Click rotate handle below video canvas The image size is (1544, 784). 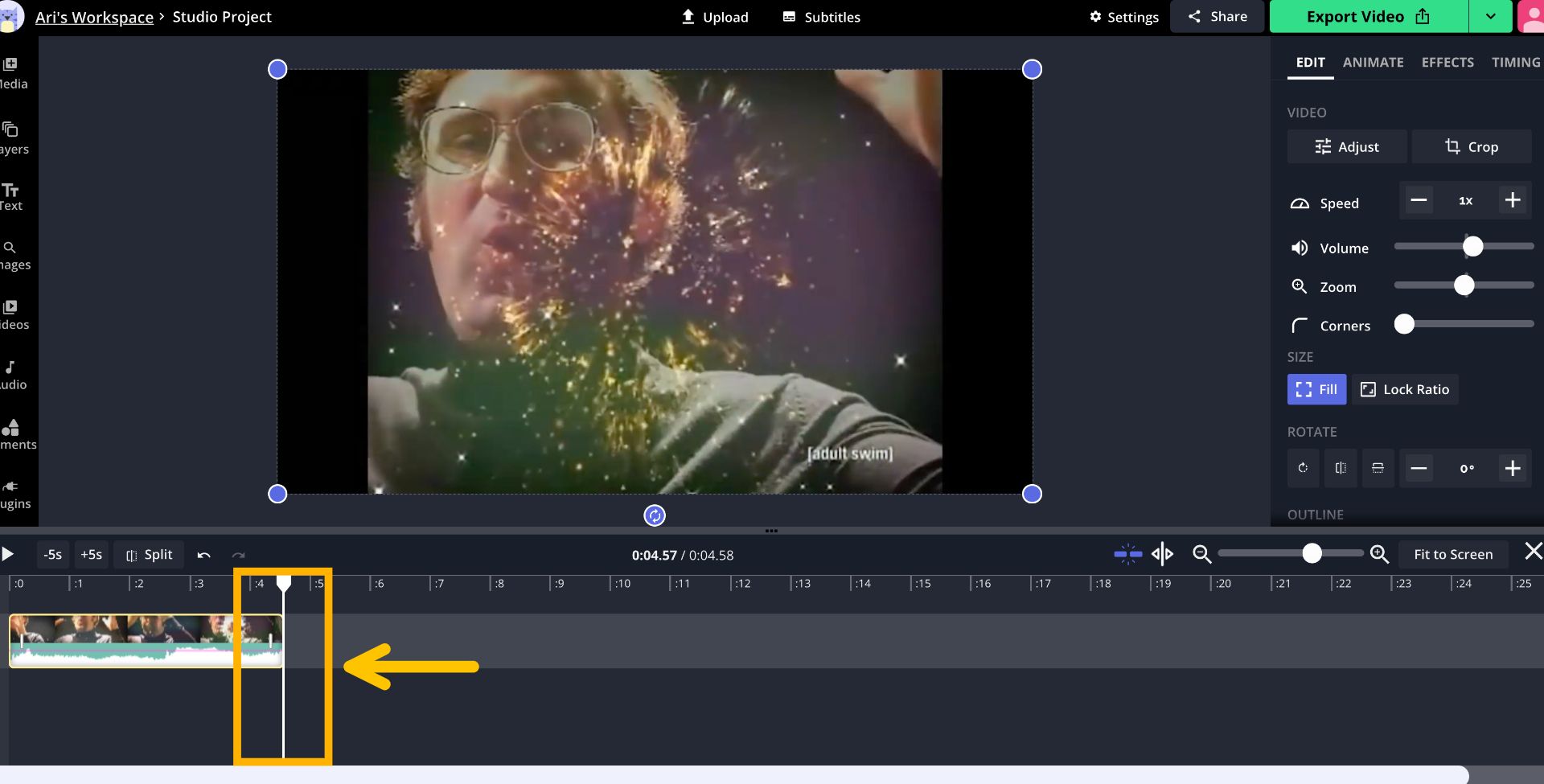[655, 515]
